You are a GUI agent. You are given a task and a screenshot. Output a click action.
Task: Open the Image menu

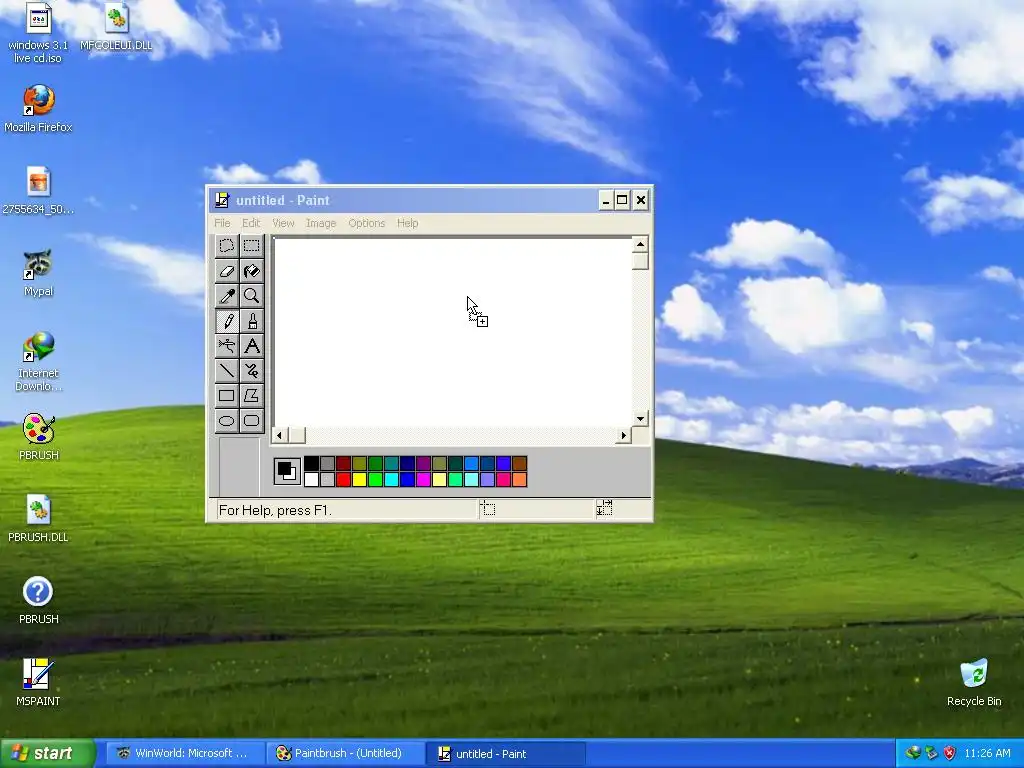coord(321,223)
